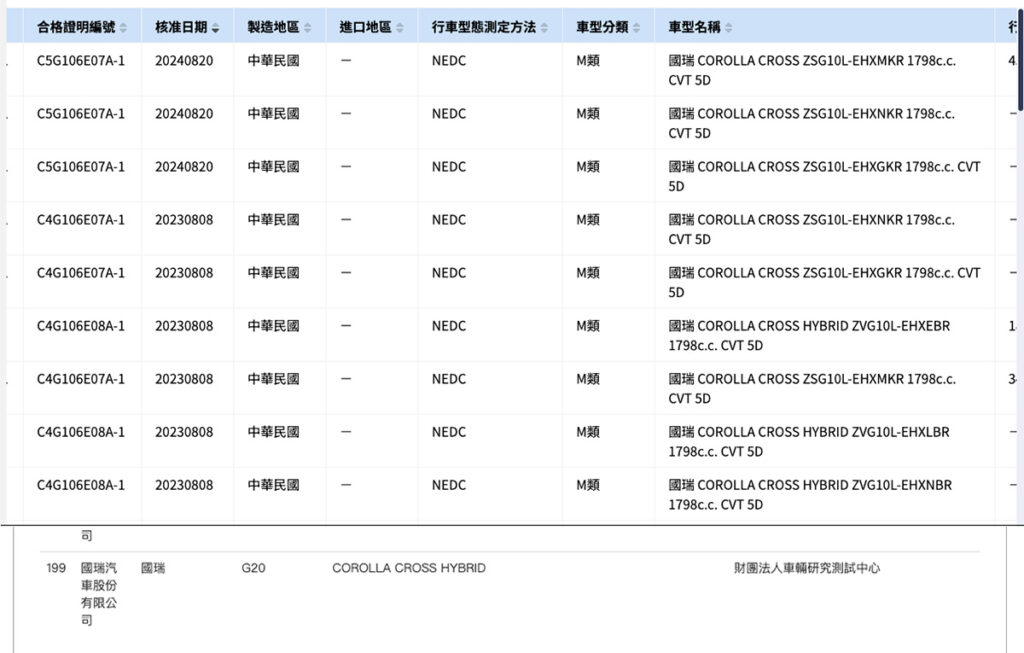Click the 合格證明編號 column header
Viewport: 1024px width, 653px height.
coord(82,27)
